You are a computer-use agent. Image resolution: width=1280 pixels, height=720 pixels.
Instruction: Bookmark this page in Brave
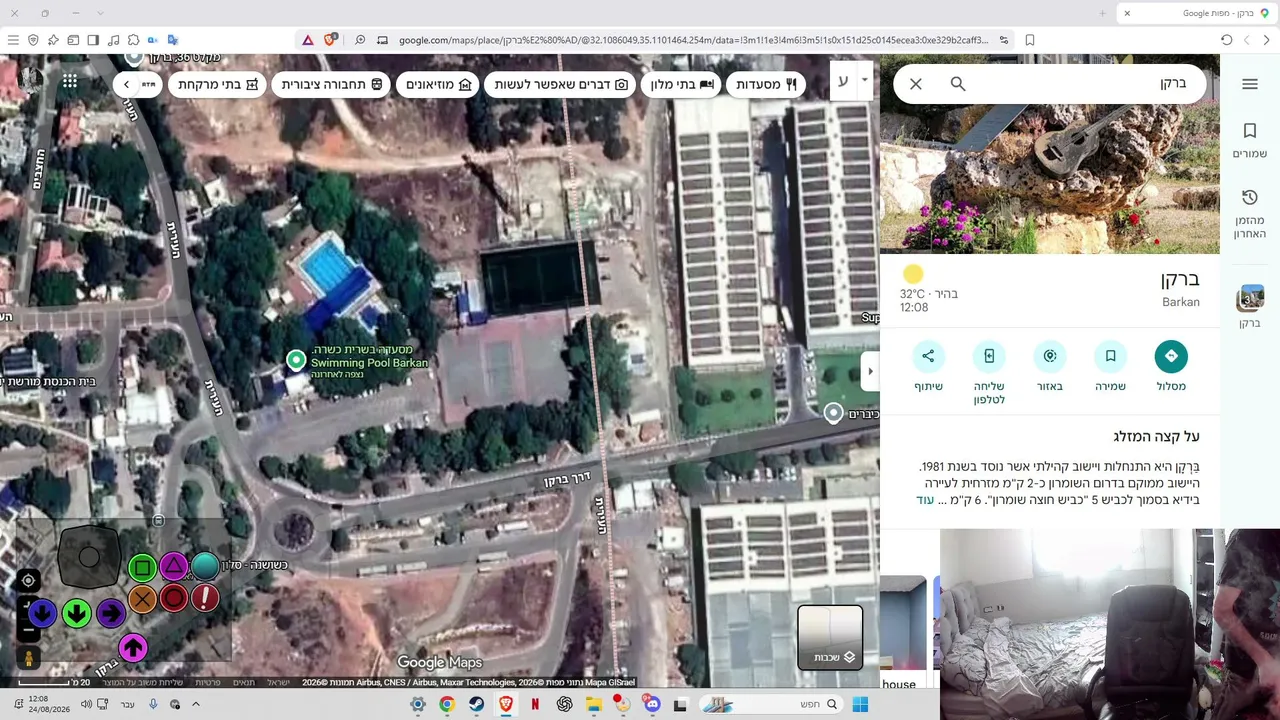[1030, 40]
